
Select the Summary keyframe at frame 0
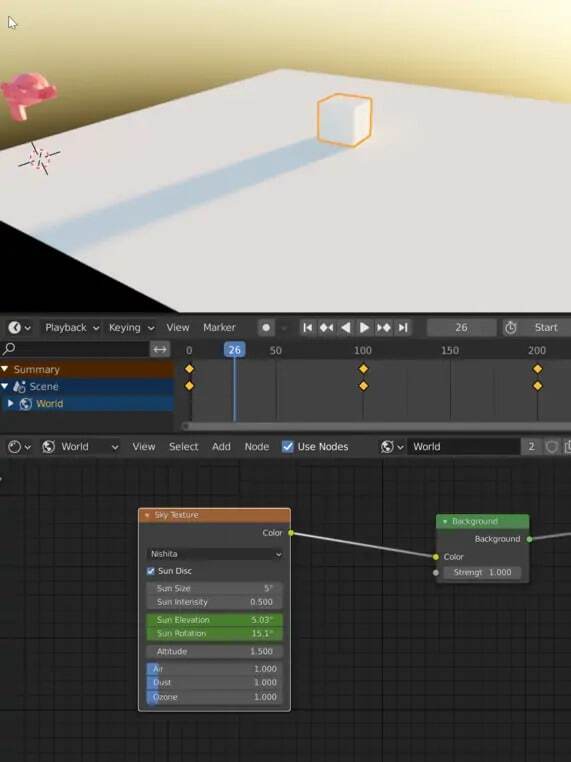pyautogui.click(x=189, y=369)
